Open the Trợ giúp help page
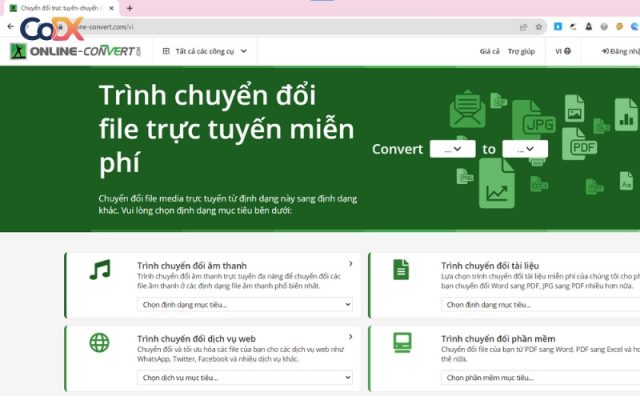The width and height of the screenshot is (640, 400). click(x=521, y=51)
